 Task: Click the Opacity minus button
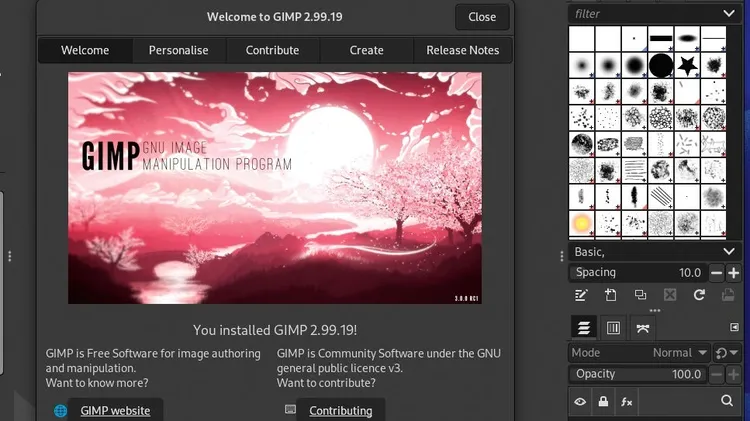[716, 375]
